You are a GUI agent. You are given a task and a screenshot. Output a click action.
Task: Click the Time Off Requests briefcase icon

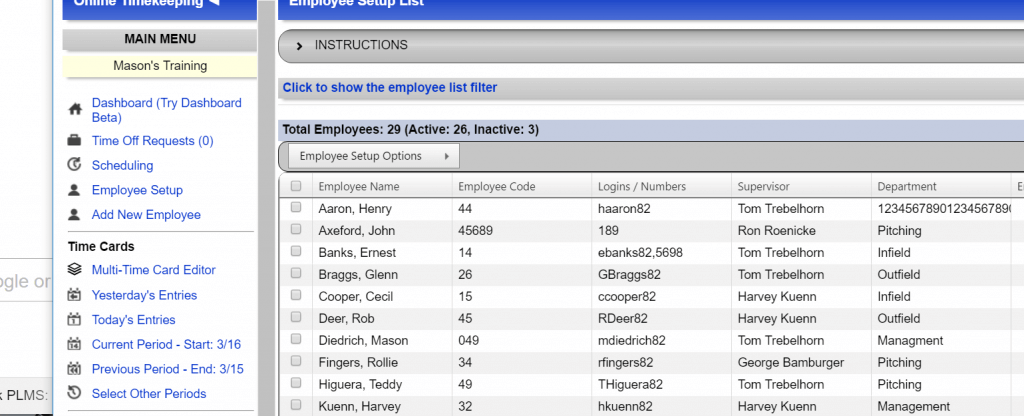(74, 140)
